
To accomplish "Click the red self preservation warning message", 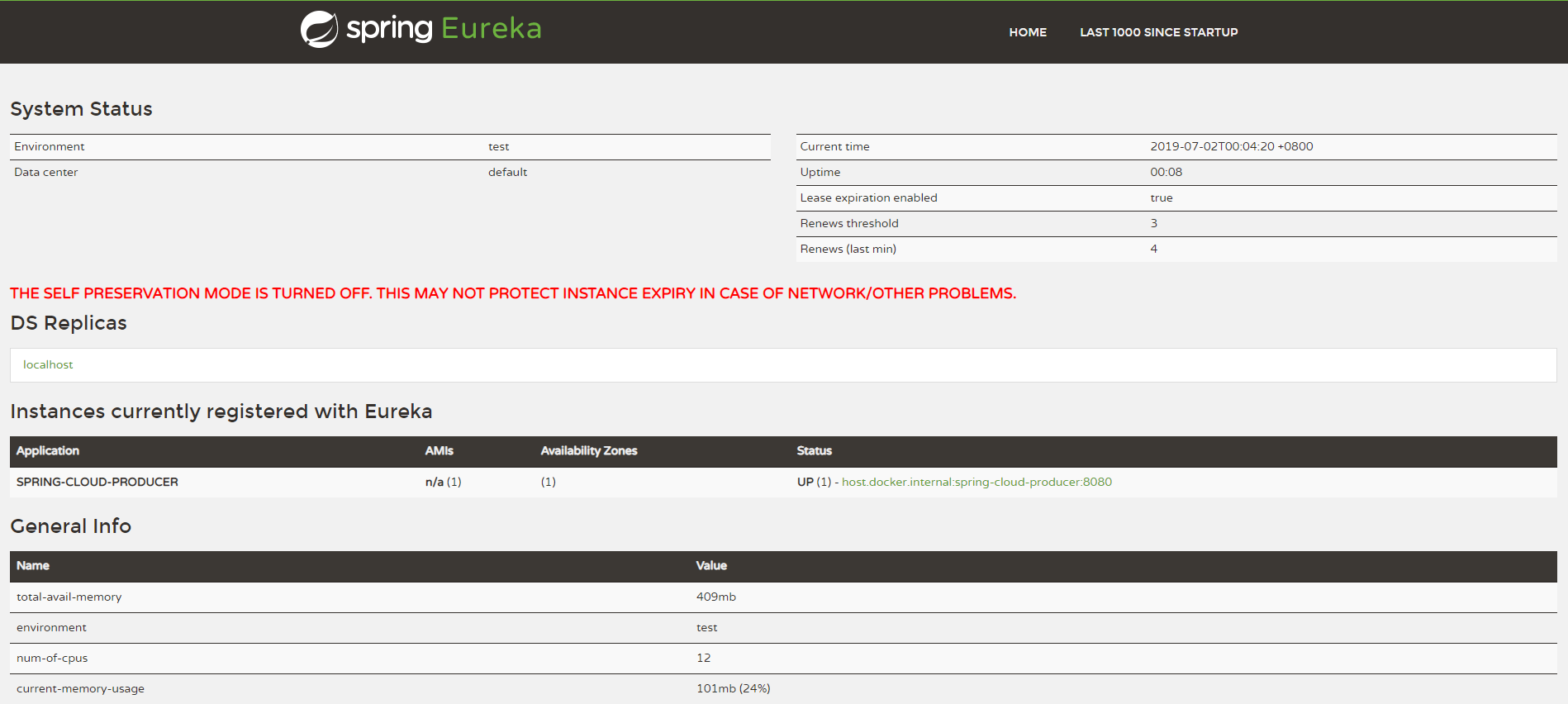I will click(x=513, y=293).
